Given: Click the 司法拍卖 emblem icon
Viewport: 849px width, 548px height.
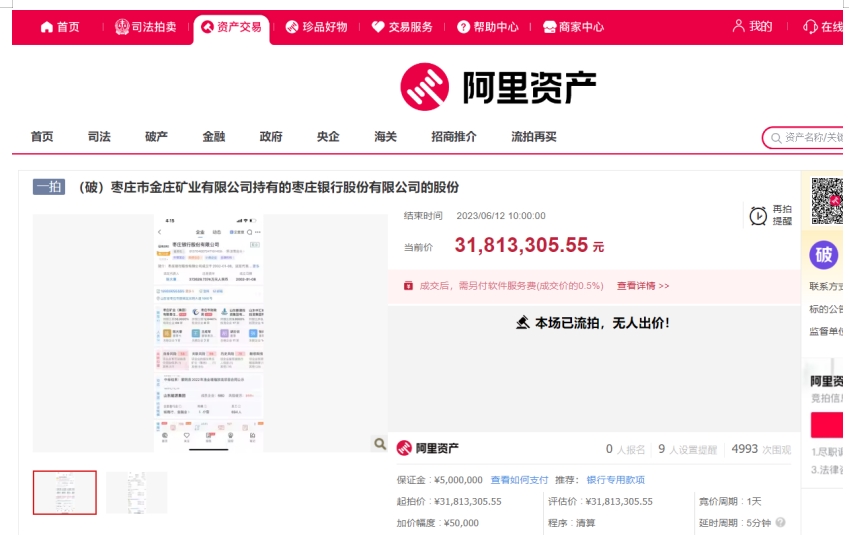Looking at the screenshot, I should (122, 27).
